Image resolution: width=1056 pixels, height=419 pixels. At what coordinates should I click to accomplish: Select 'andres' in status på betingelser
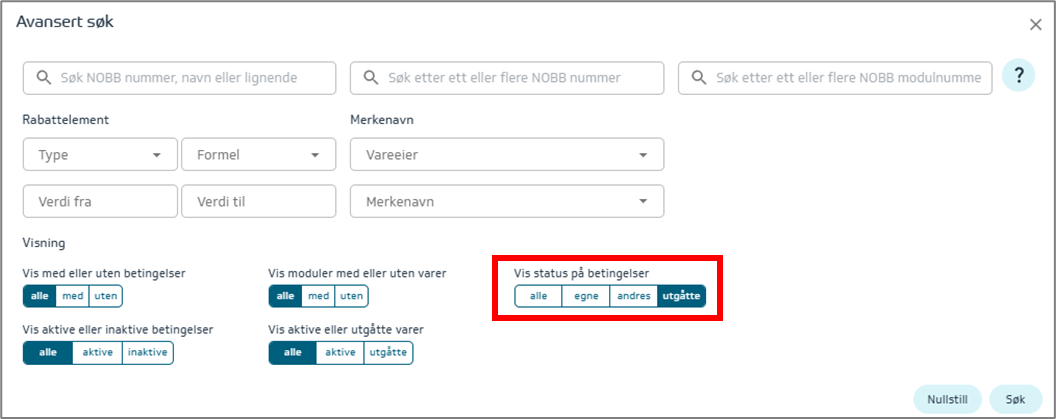click(634, 296)
